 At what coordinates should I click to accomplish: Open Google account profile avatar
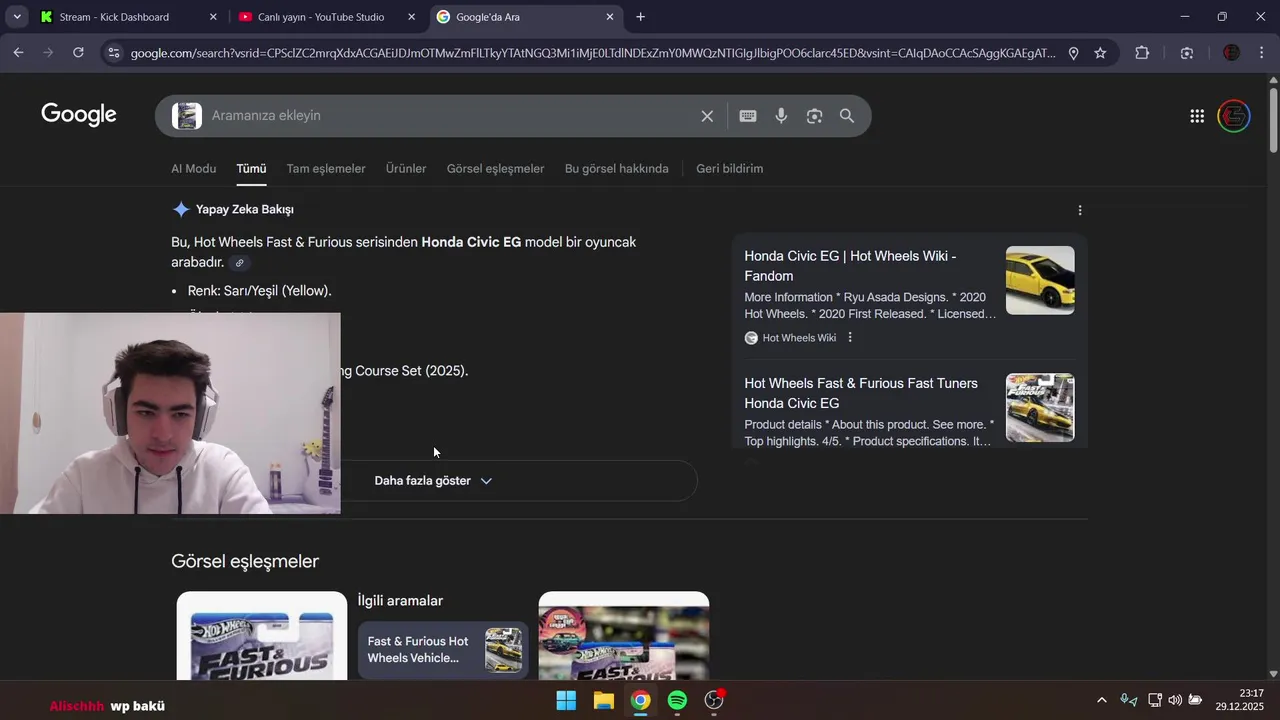[x=1234, y=116]
